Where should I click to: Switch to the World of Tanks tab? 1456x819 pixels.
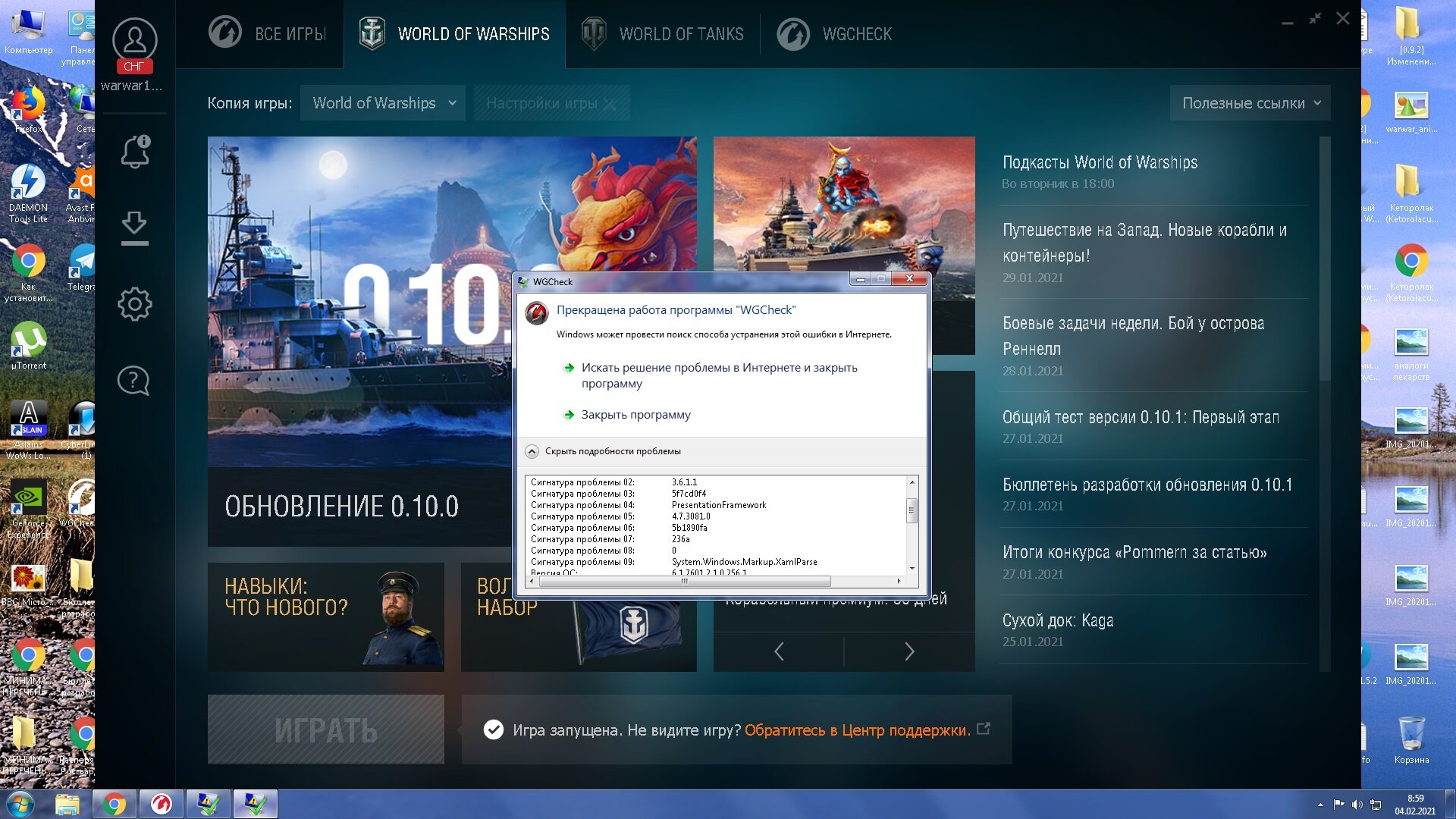coord(662,34)
